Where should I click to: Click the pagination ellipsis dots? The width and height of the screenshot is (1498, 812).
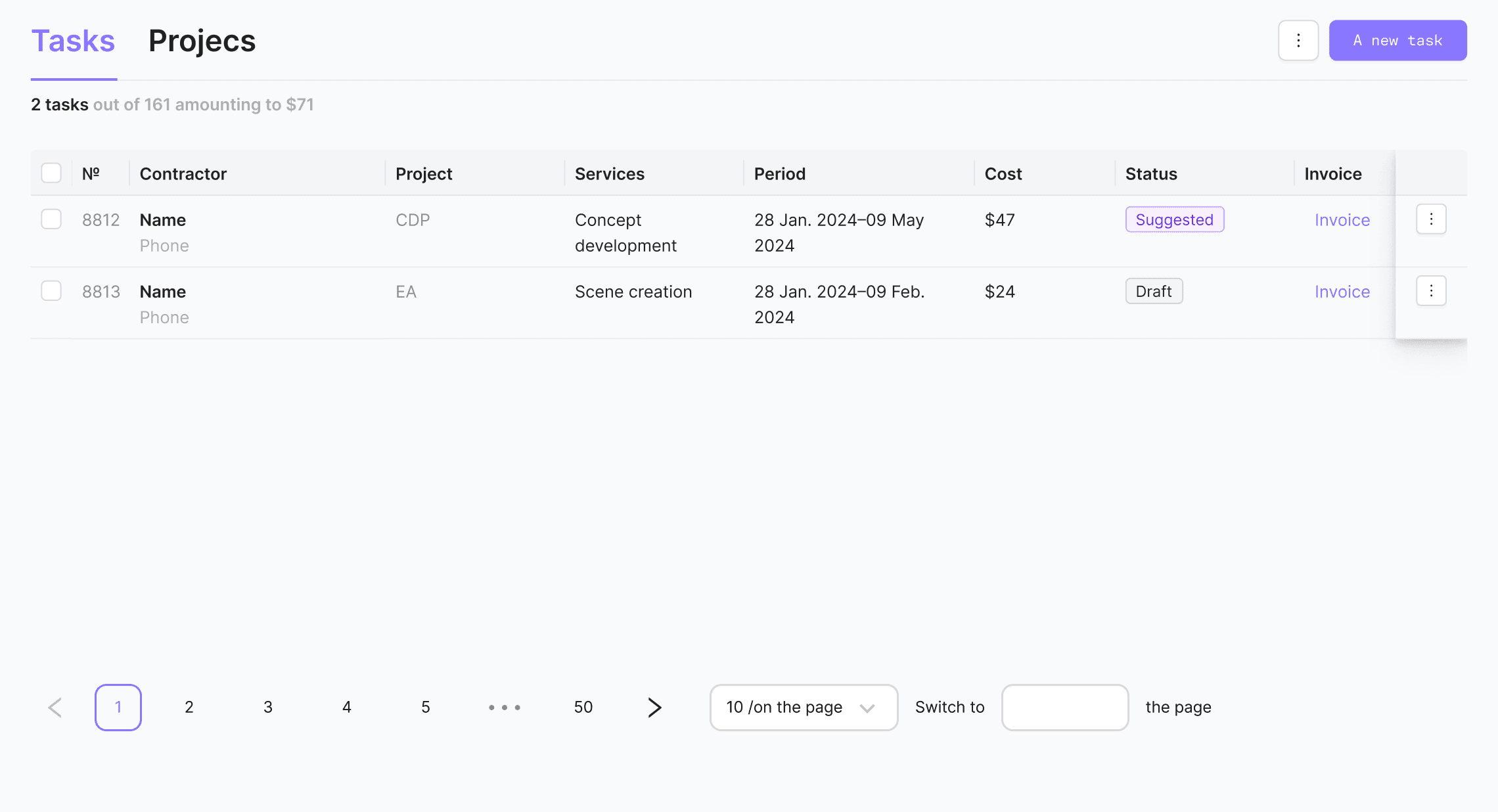[x=504, y=708]
